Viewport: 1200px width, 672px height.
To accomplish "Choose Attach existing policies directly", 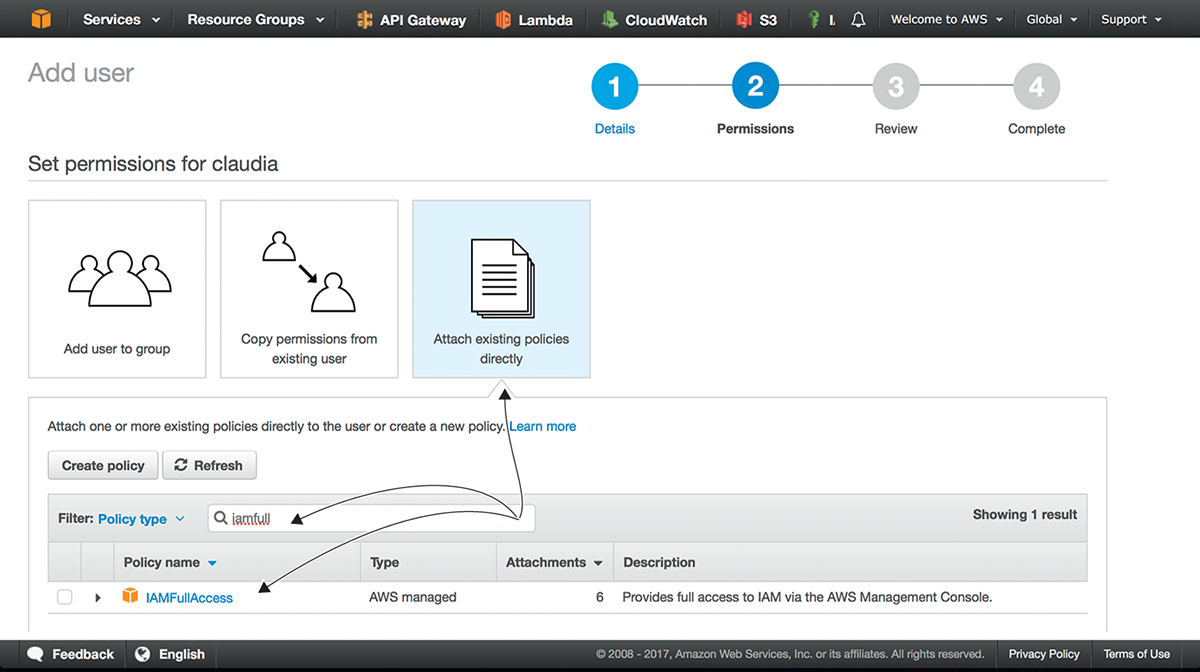I will (501, 289).
